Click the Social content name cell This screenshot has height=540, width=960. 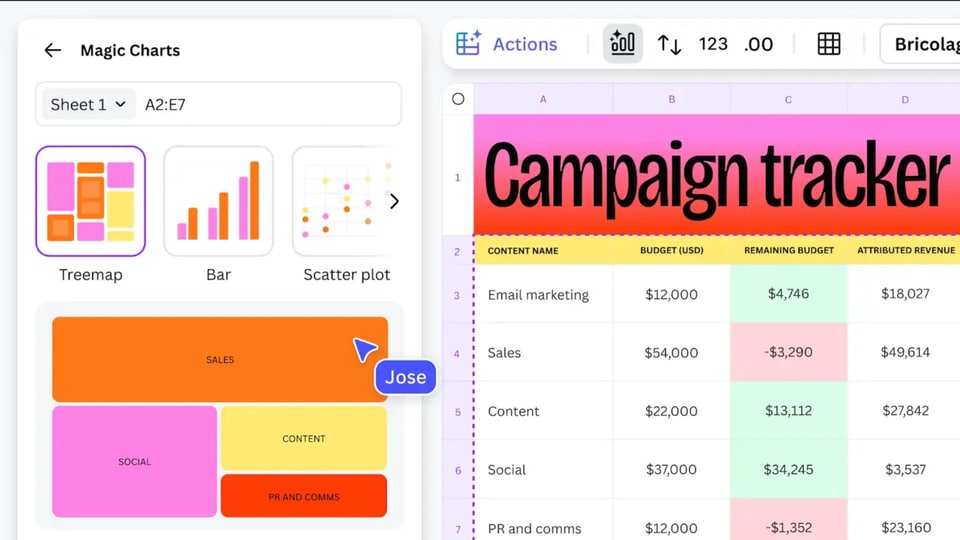[x=543, y=470]
